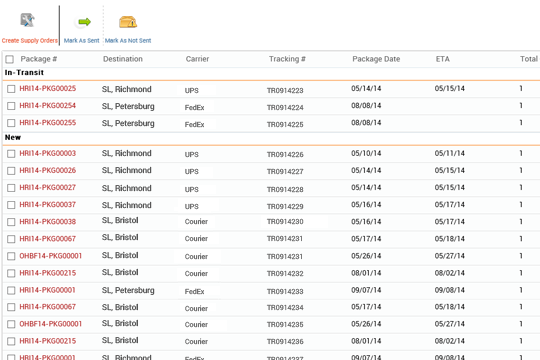Open OHBF14-PKG00001 link in the 05/26/14 TR0914231 row
The height and width of the screenshot is (360, 540).
[51, 256]
